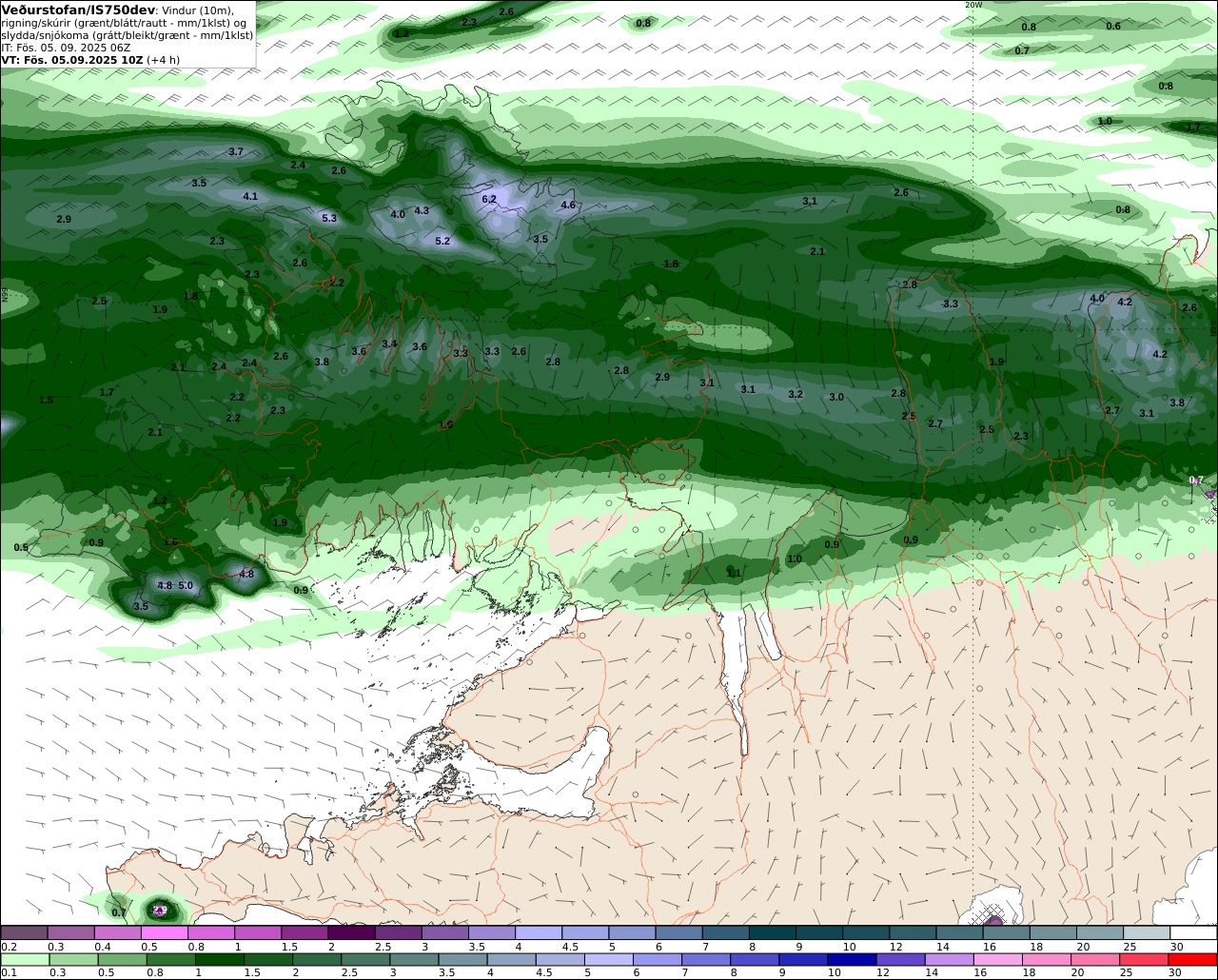Pick the mauve 0.2 swatch starting the snow scale
The width and height of the screenshot is (1218, 980).
24,933
